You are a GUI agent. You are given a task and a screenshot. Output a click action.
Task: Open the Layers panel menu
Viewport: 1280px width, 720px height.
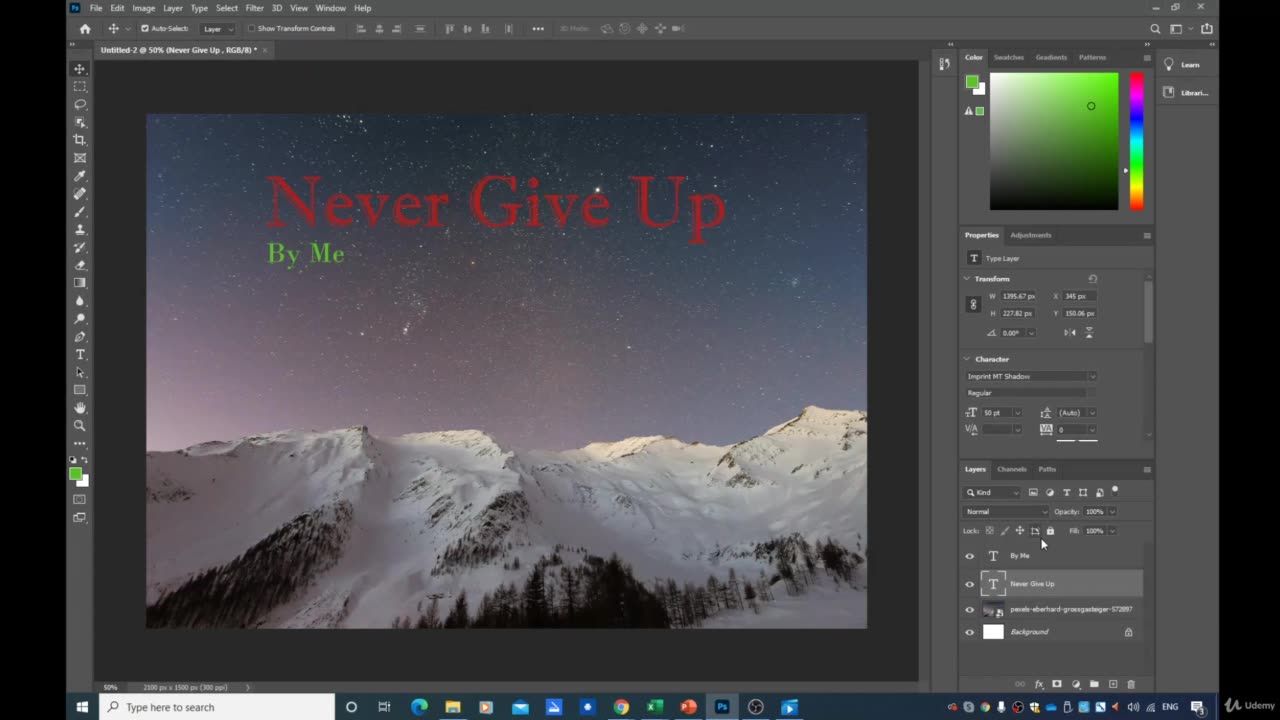coord(1147,469)
